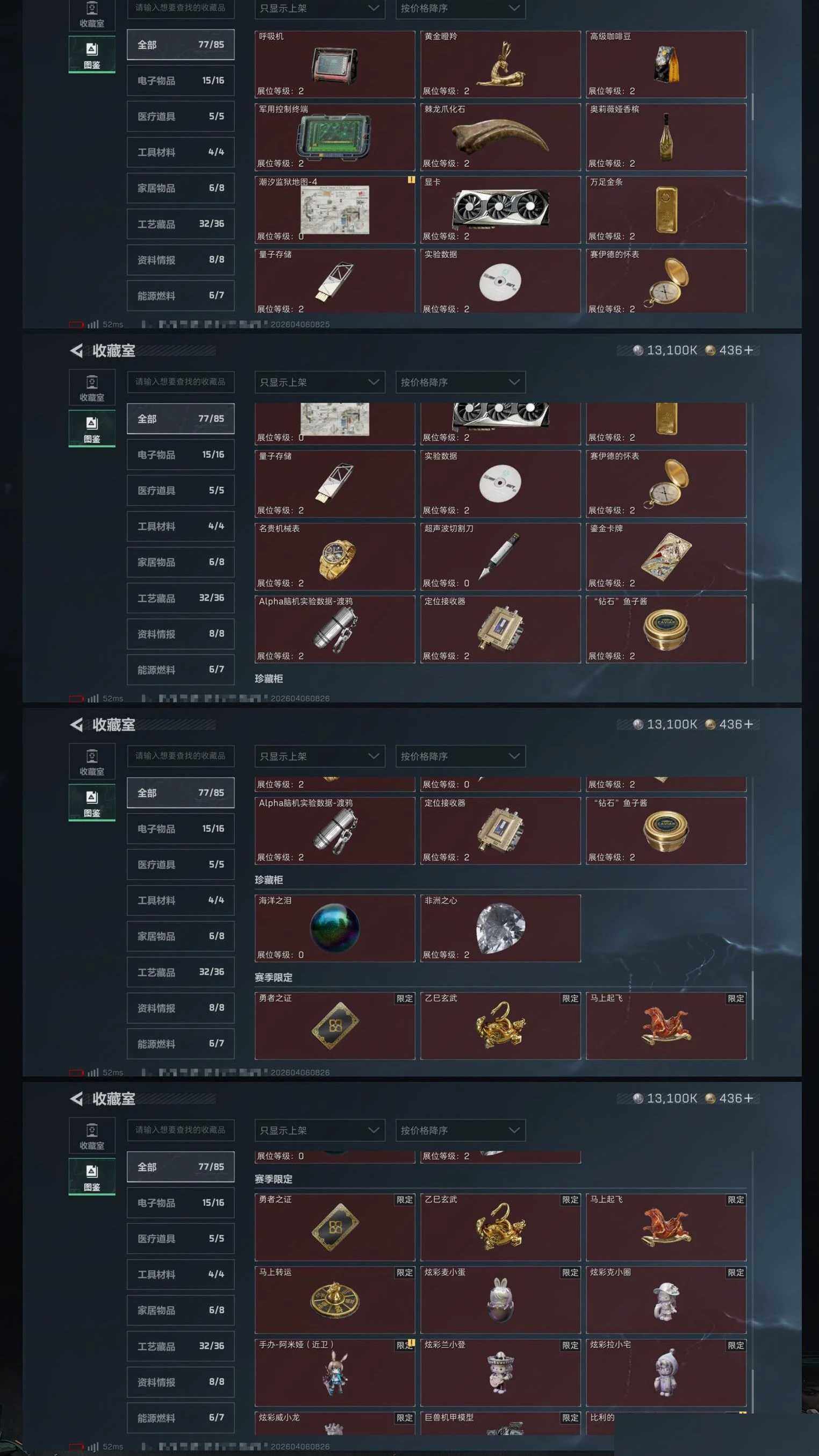The height and width of the screenshot is (1456, 819).
Task: Select 工艺藏品 32/36 category next to 奥莉薇娅香槟
Action: 181,224
